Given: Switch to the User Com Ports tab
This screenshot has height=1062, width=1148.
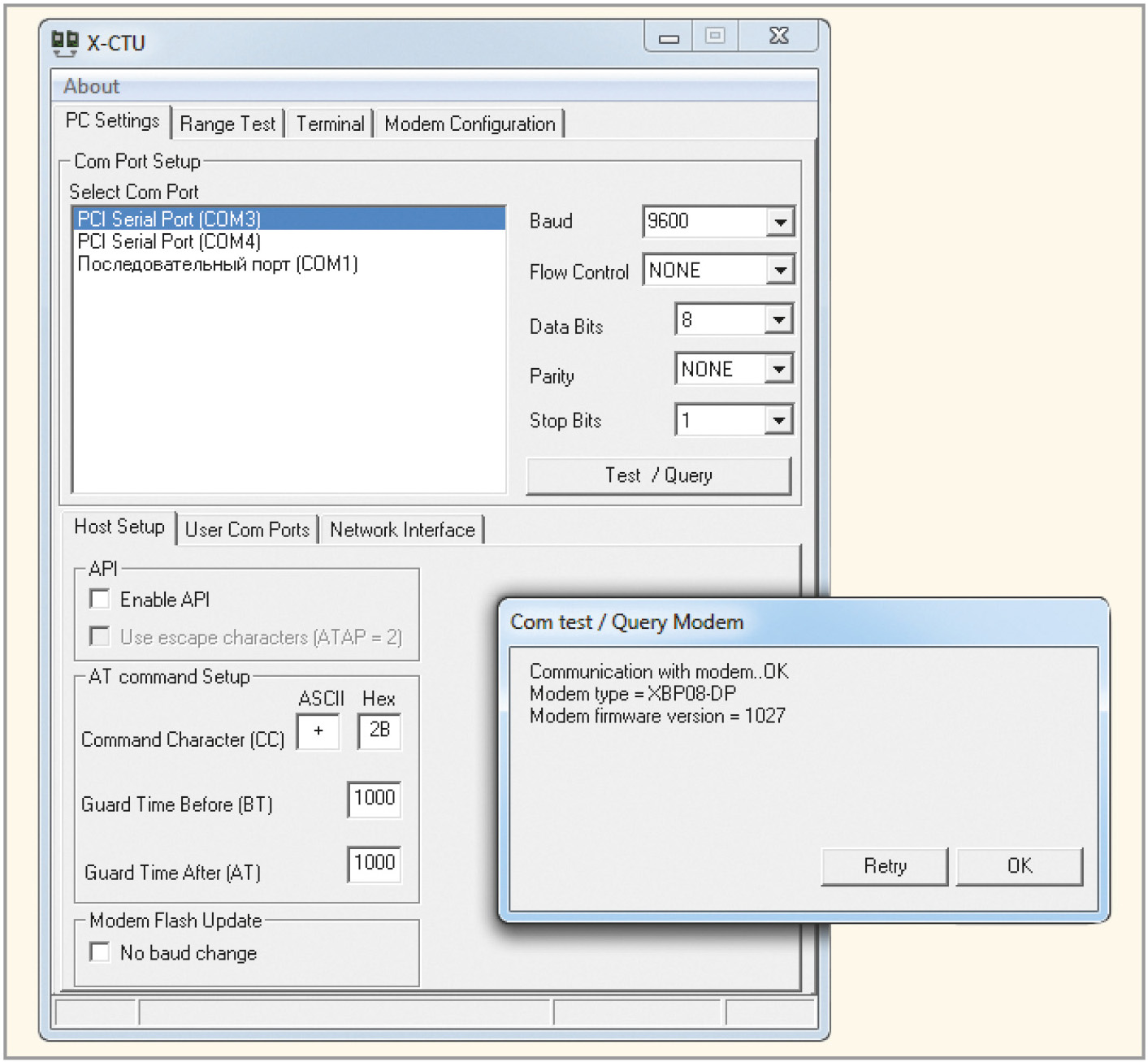Looking at the screenshot, I should click(x=247, y=530).
